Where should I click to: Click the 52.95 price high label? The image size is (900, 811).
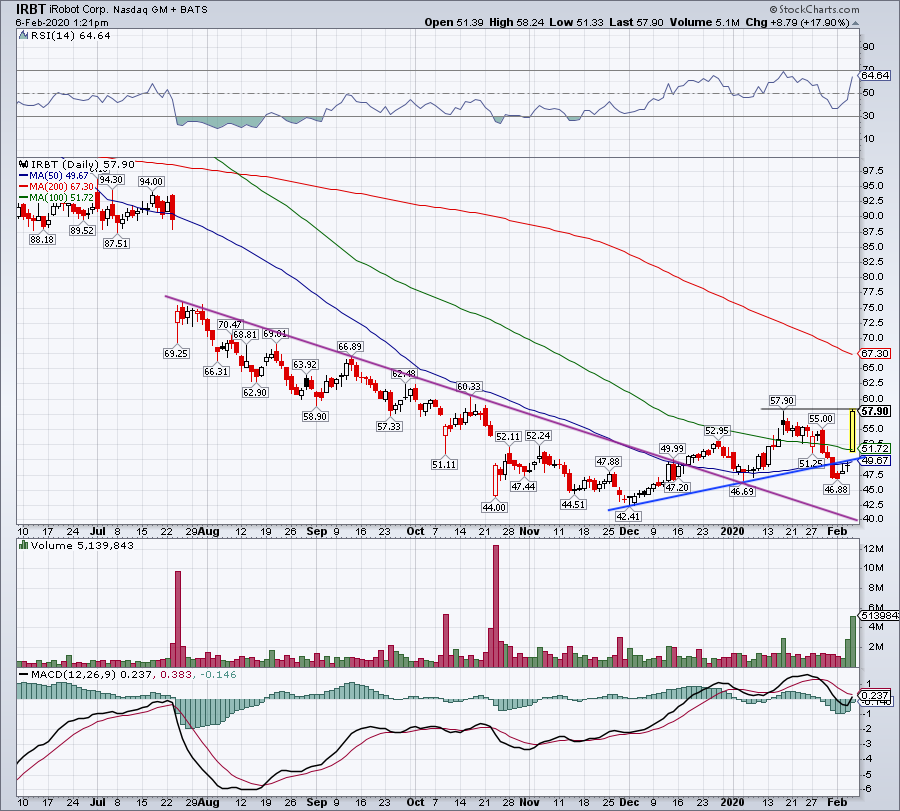pyautogui.click(x=717, y=430)
